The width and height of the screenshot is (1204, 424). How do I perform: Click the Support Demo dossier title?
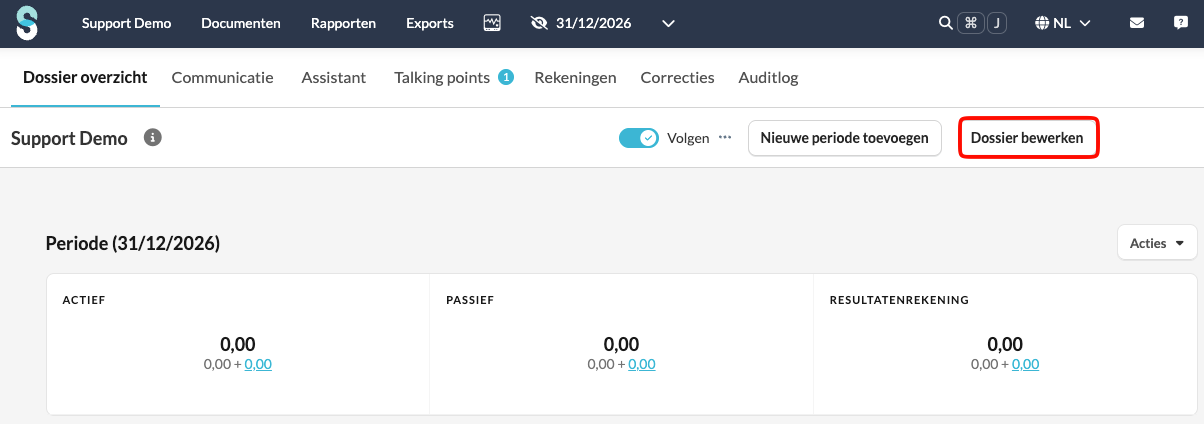click(x=69, y=138)
